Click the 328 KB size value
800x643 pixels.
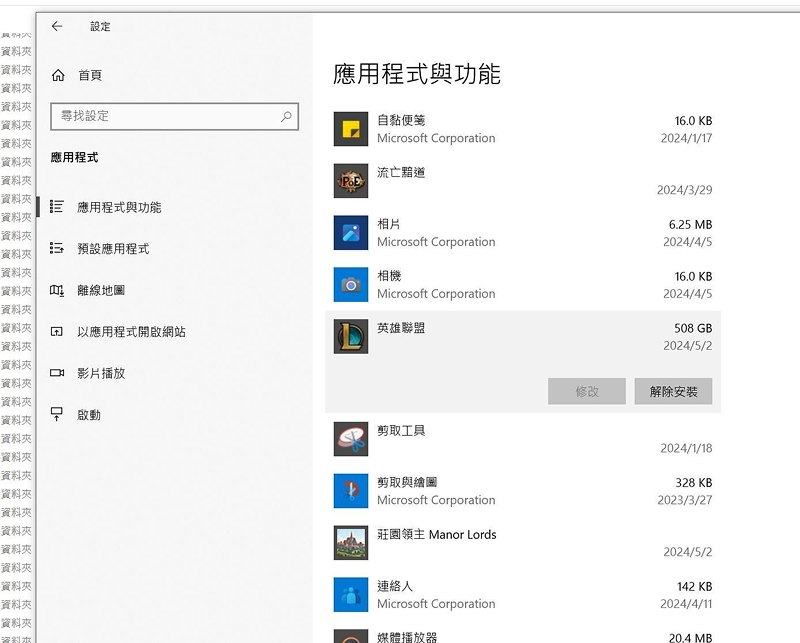[x=693, y=483]
